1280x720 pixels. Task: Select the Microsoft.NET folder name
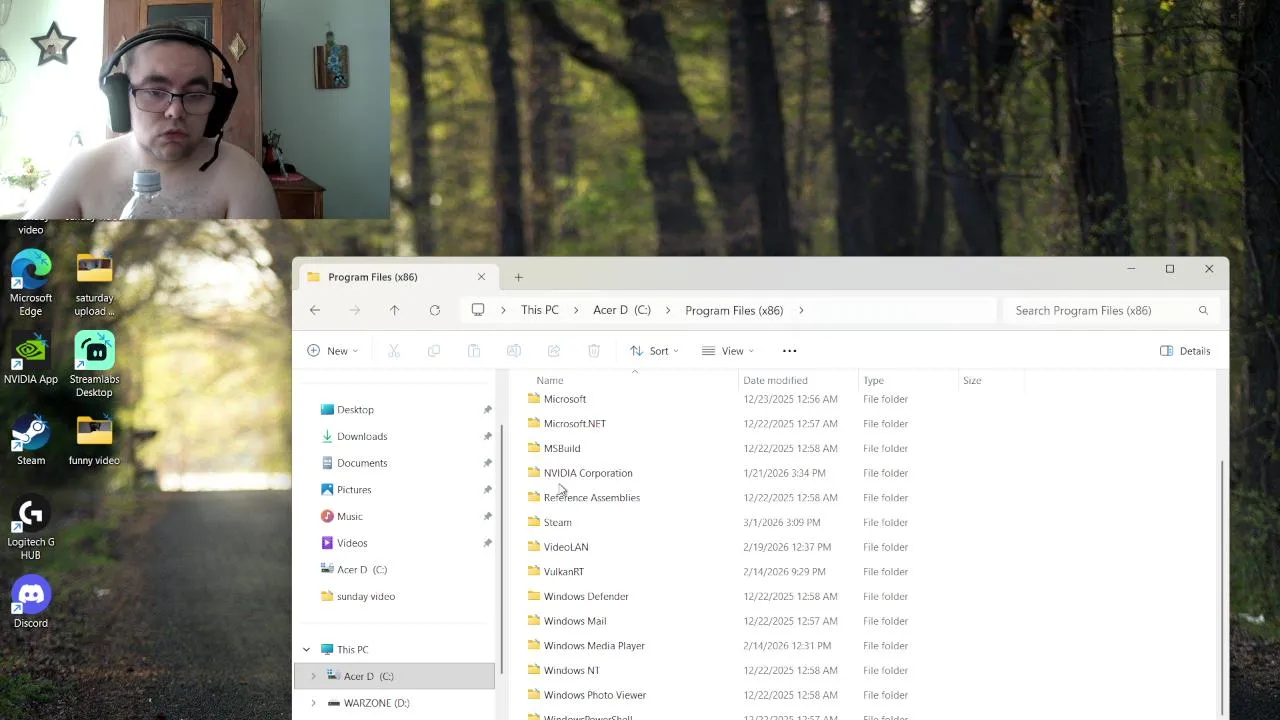575,423
